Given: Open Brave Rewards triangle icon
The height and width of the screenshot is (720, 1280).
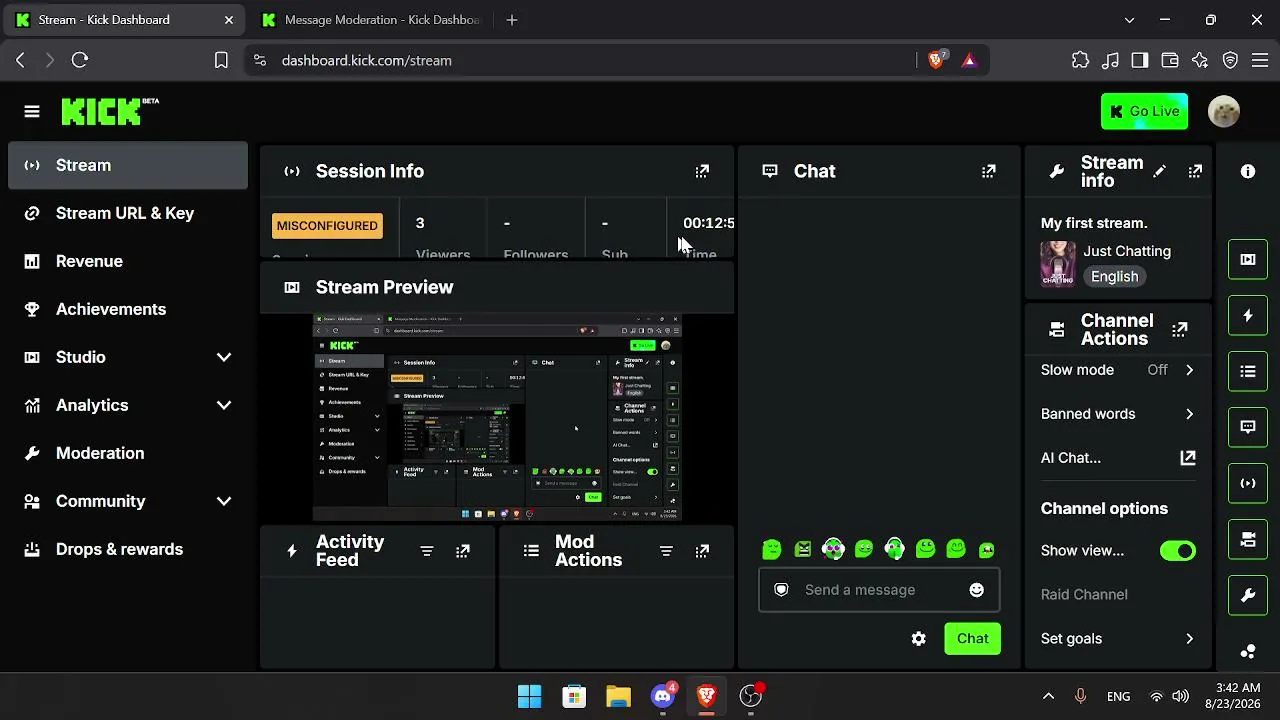Looking at the screenshot, I should point(969,60).
